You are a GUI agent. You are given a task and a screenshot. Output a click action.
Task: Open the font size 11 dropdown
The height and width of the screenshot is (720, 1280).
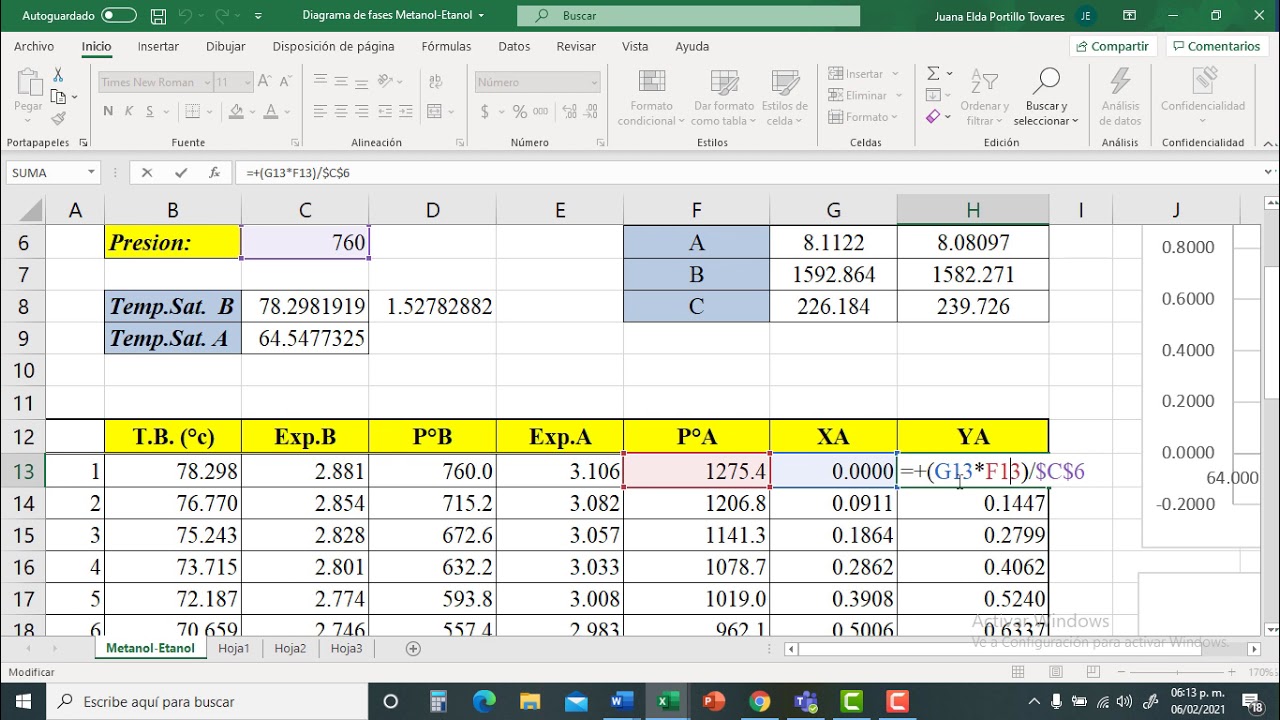pyautogui.click(x=248, y=82)
